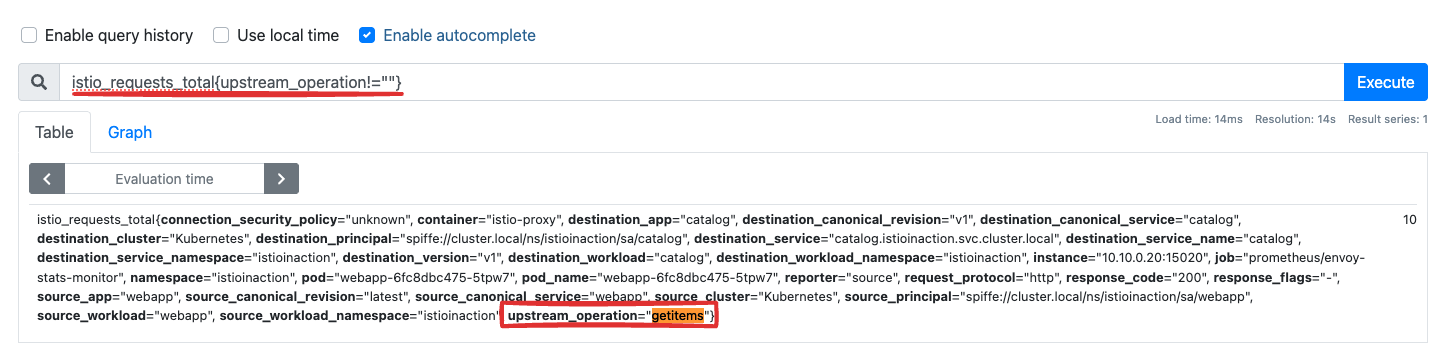Click the Evaluation time input box
The width and height of the screenshot is (1451, 361).
coord(164,179)
